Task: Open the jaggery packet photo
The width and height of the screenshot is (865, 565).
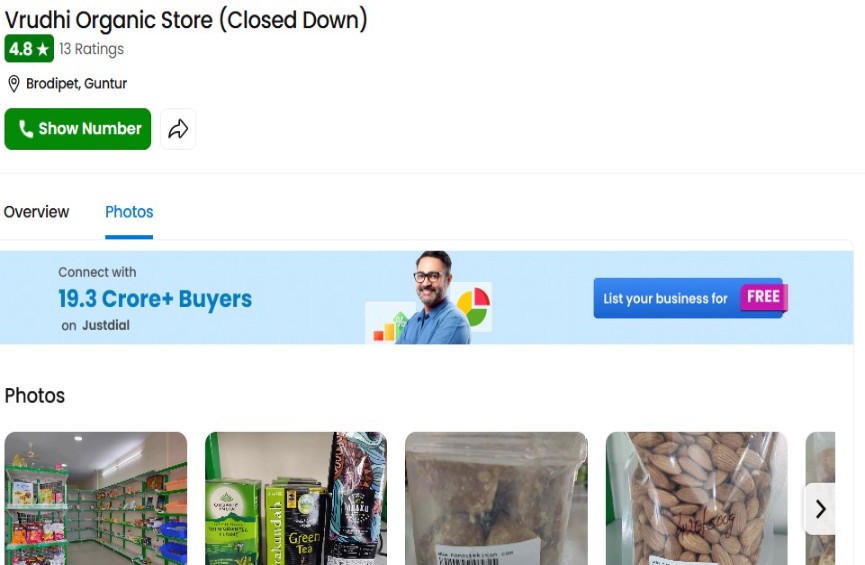Action: coord(496,498)
